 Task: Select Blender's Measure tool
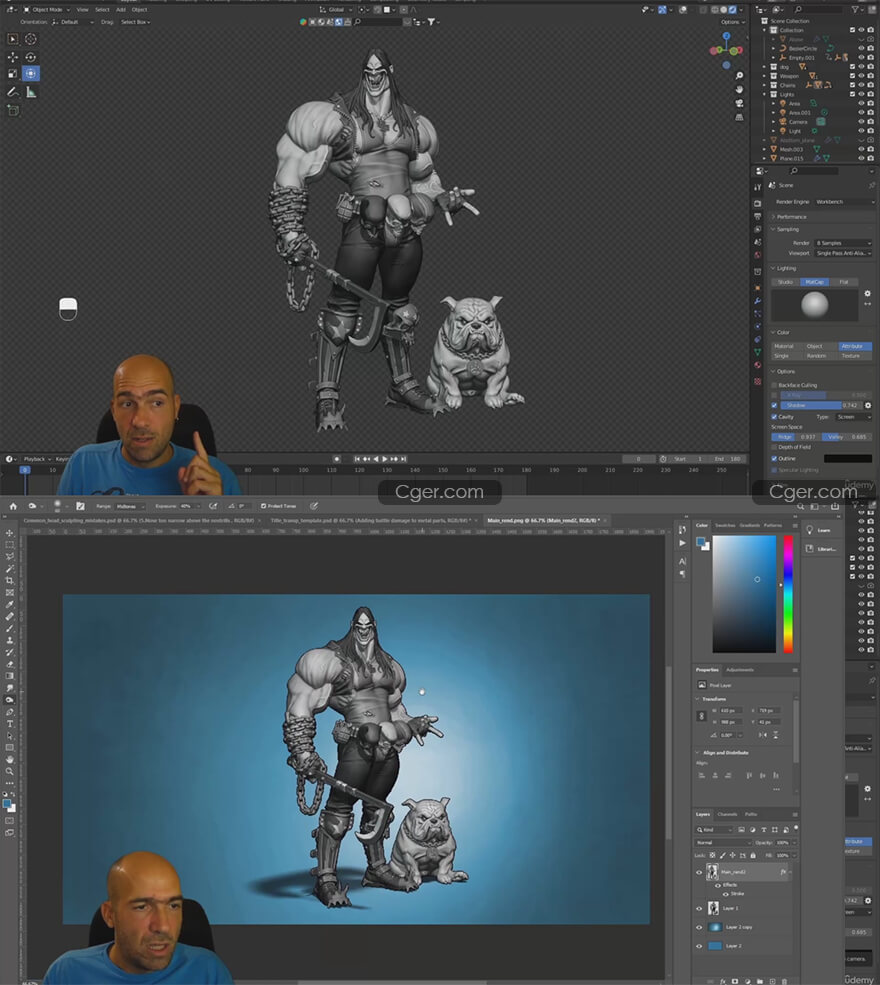point(30,92)
